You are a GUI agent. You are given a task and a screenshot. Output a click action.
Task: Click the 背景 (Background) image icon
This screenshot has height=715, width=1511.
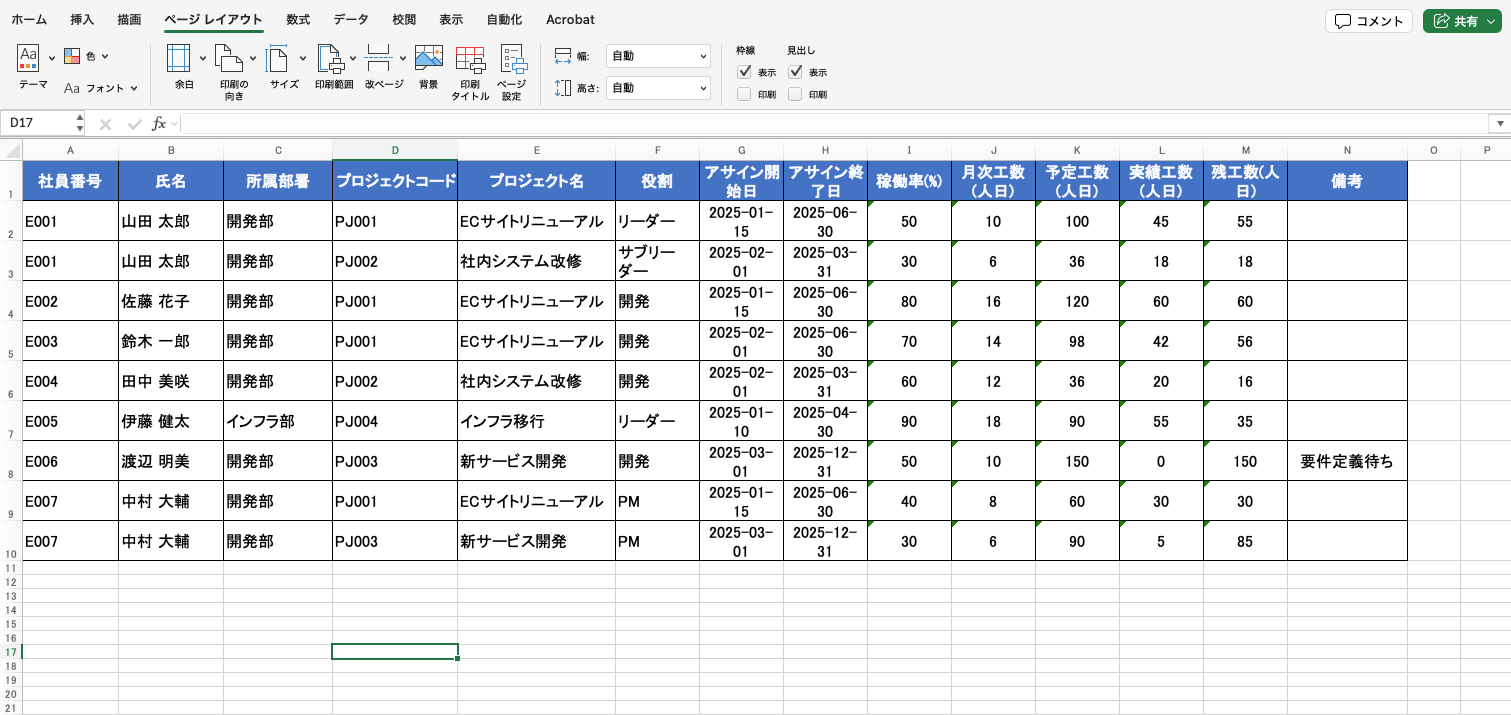428,58
